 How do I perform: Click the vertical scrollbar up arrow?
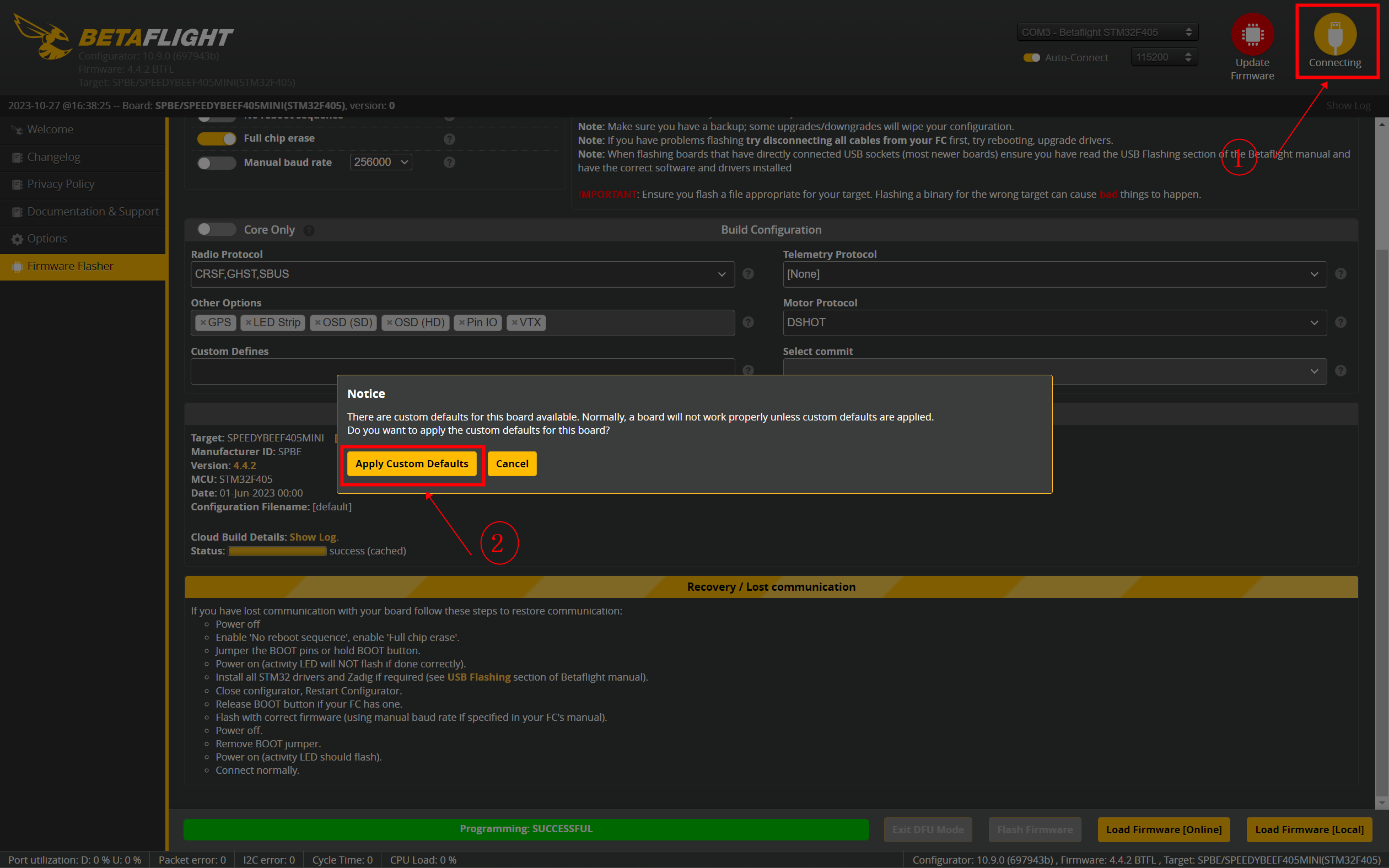[x=1382, y=124]
